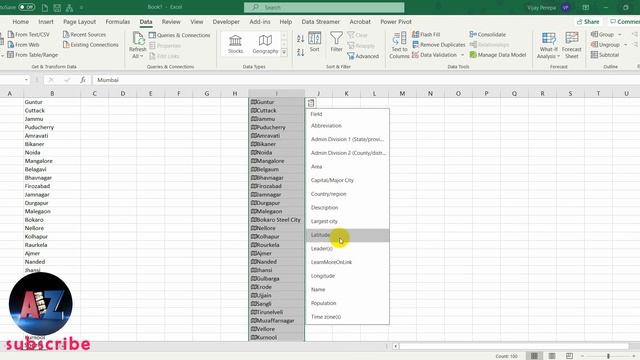
Task: Open the Data Streamer tab
Action: tap(320, 22)
